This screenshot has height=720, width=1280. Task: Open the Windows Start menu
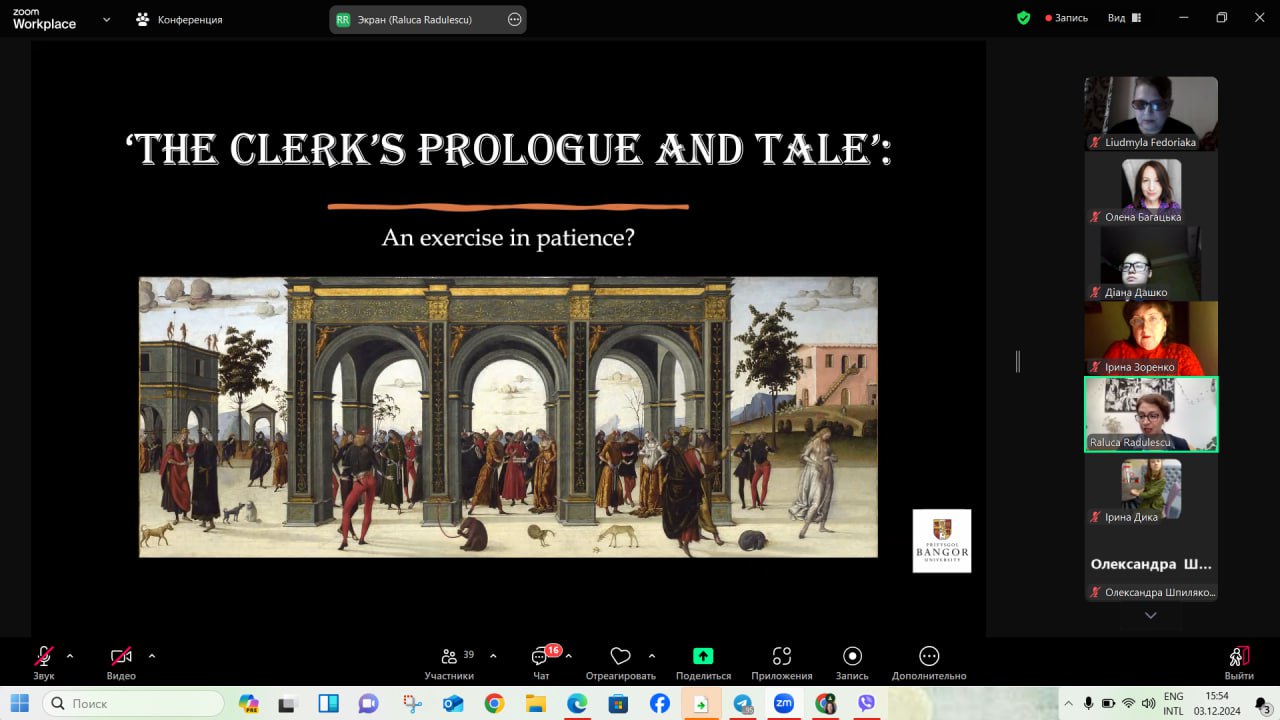[20, 703]
